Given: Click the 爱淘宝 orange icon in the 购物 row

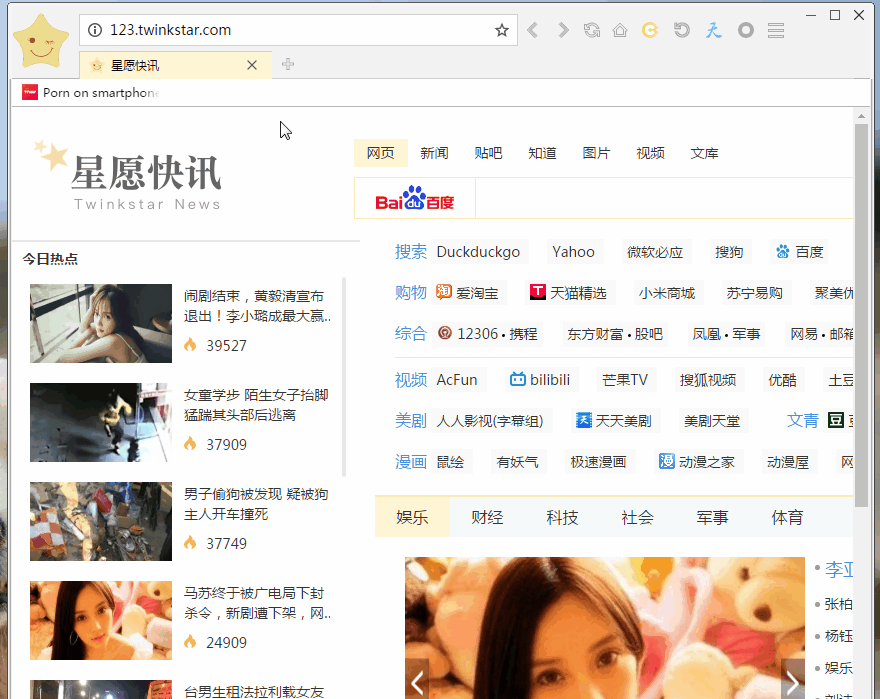Looking at the screenshot, I should point(443,292).
